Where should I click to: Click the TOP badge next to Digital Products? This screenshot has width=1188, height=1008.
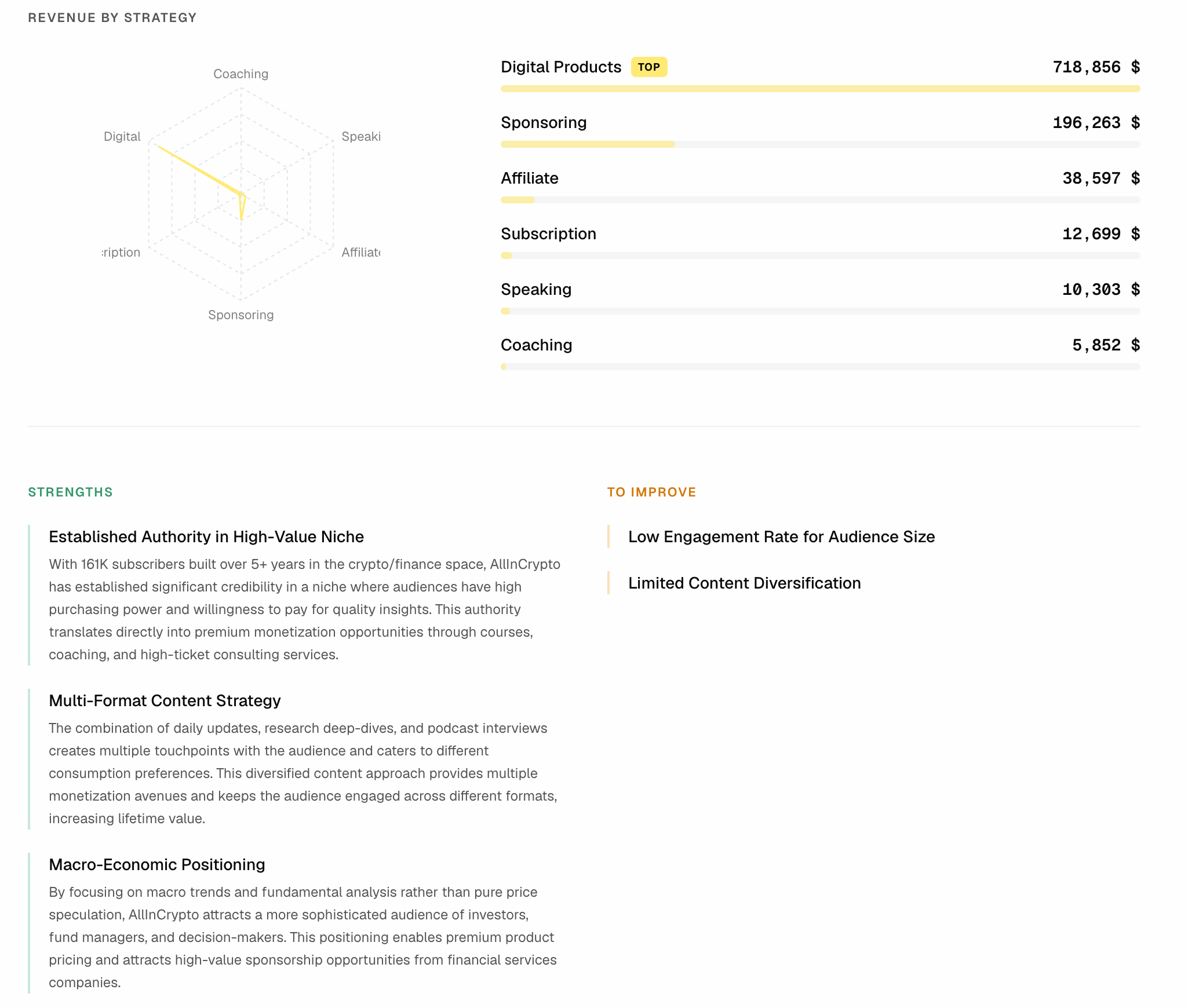648,67
